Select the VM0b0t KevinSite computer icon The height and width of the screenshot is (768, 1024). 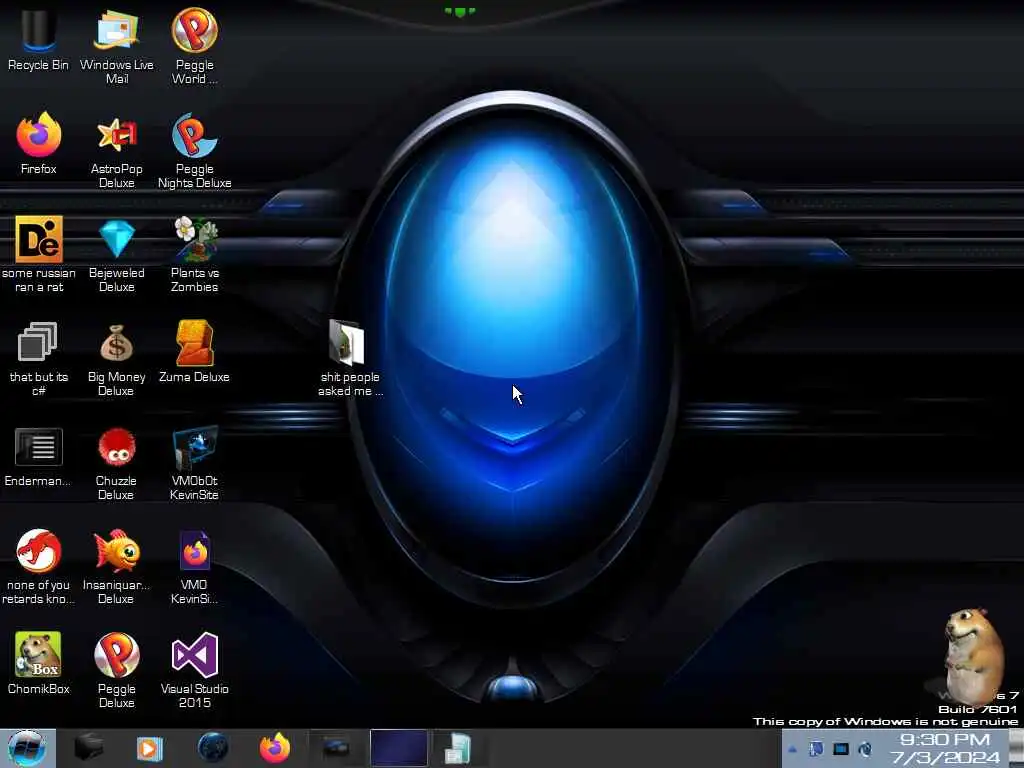pyautogui.click(x=195, y=463)
